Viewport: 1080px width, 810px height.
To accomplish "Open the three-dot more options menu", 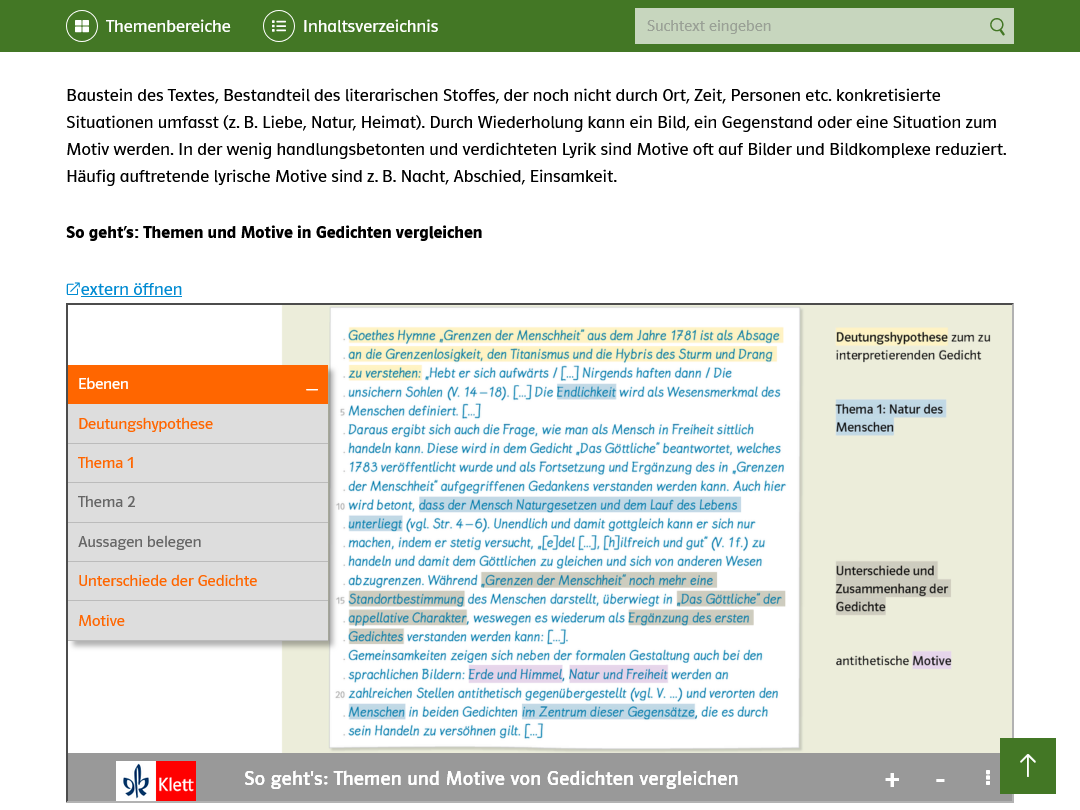I will pyautogui.click(x=988, y=778).
